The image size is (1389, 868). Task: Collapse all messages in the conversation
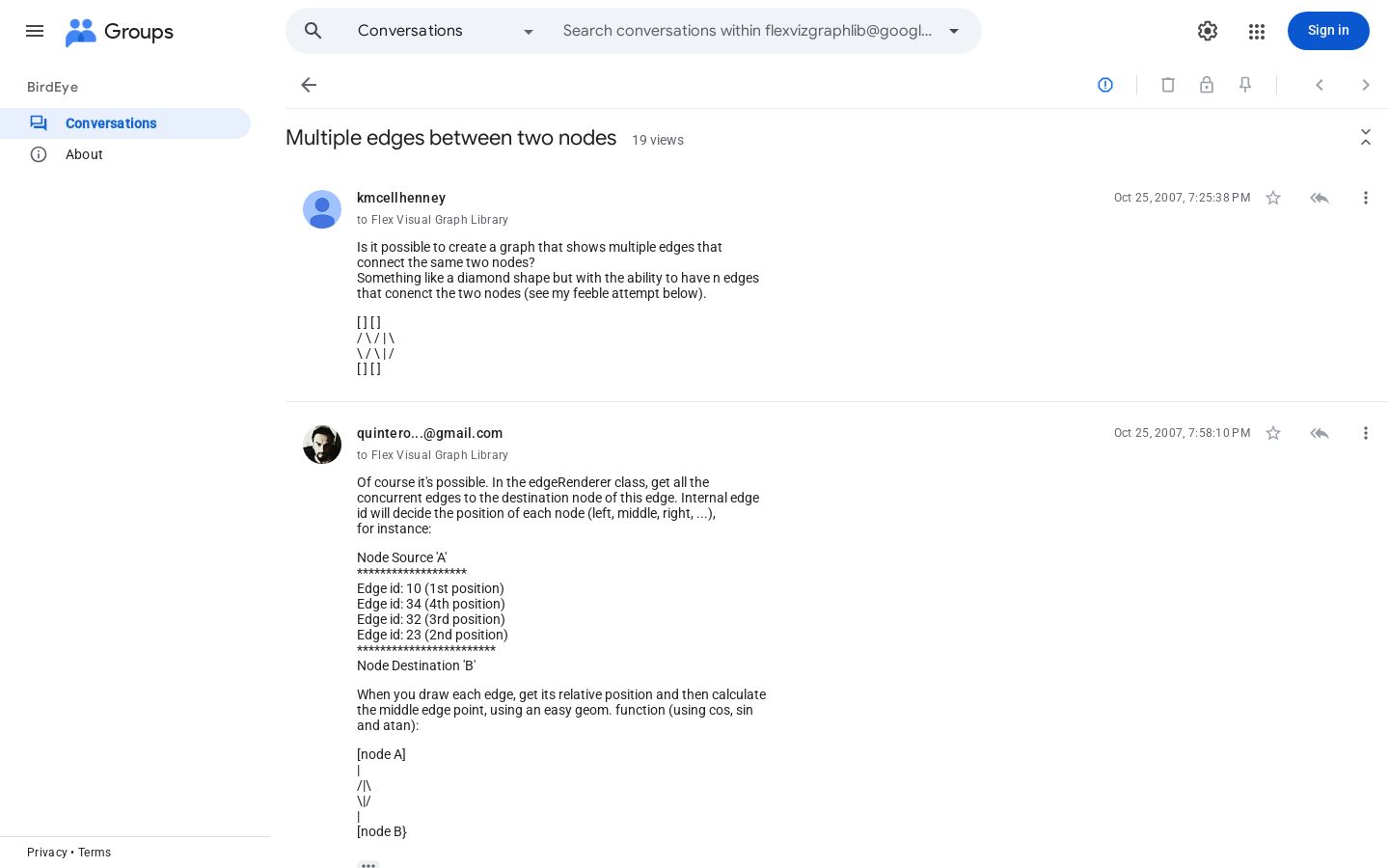click(1366, 137)
